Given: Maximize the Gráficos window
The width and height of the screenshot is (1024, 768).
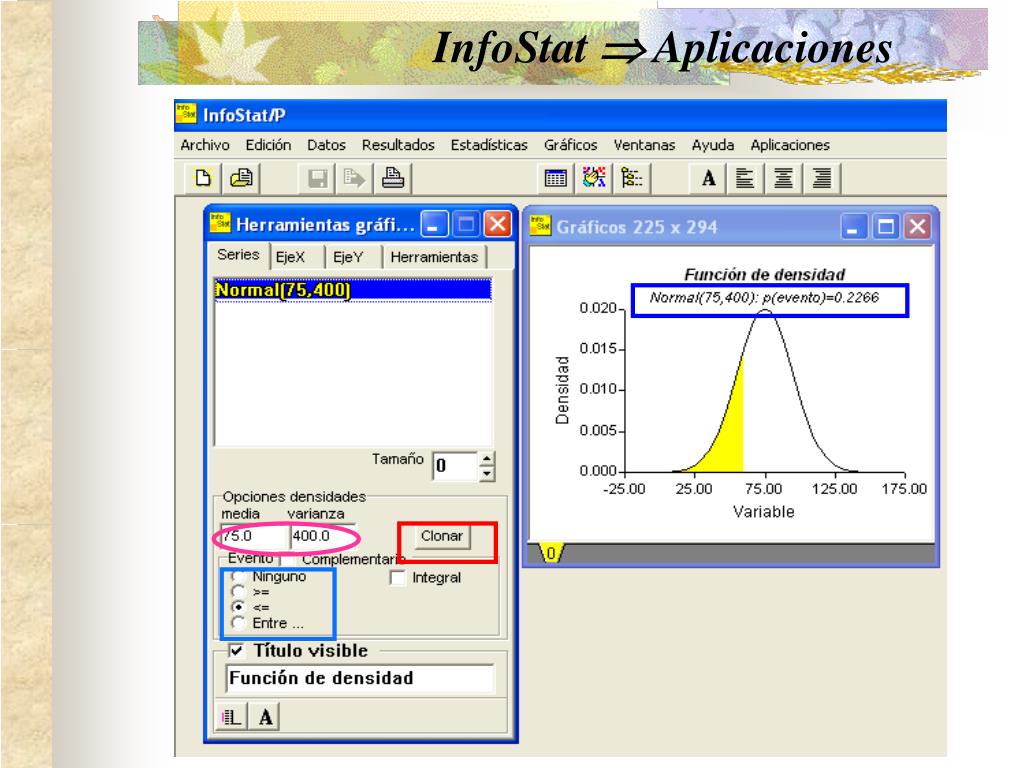Looking at the screenshot, I should pyautogui.click(x=886, y=227).
